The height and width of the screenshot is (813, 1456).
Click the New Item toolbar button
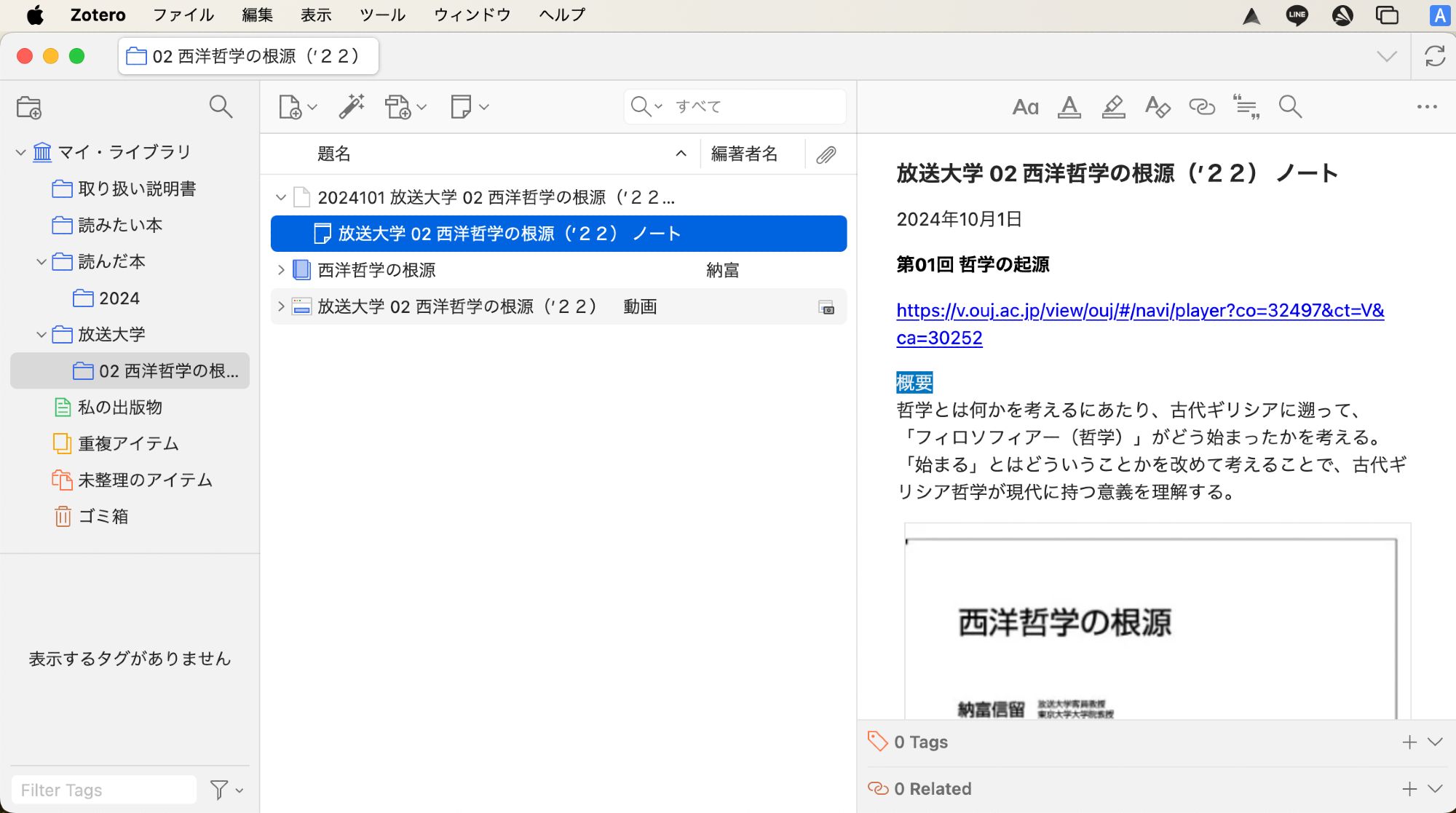[x=298, y=107]
